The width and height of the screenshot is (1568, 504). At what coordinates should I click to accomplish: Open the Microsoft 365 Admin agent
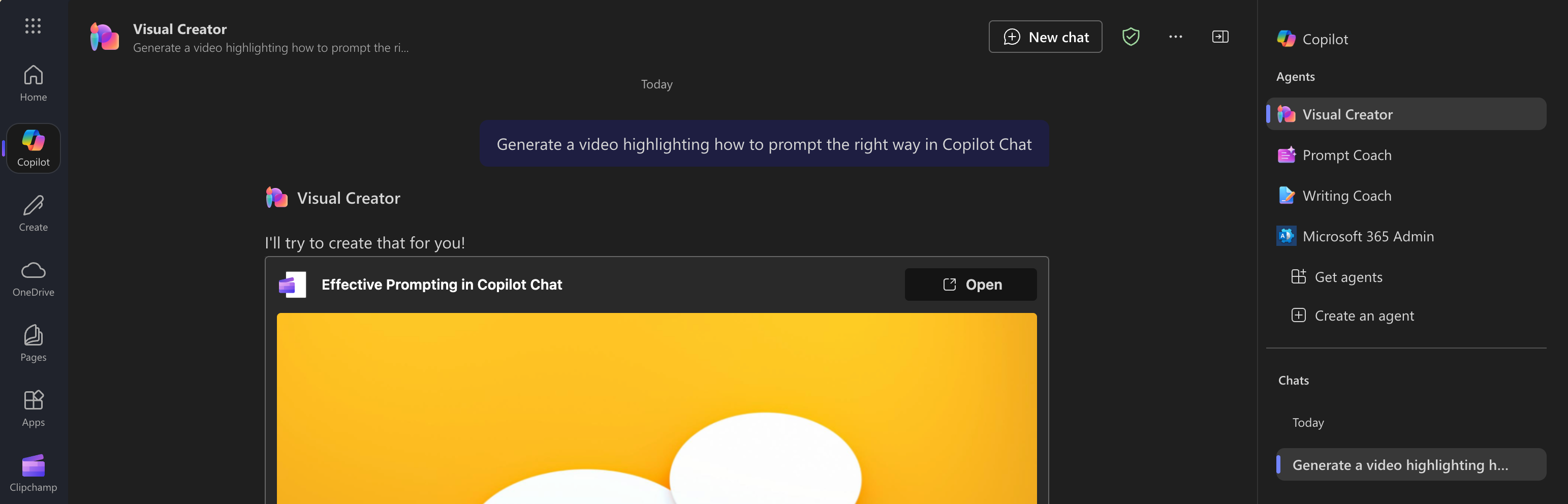1405,236
